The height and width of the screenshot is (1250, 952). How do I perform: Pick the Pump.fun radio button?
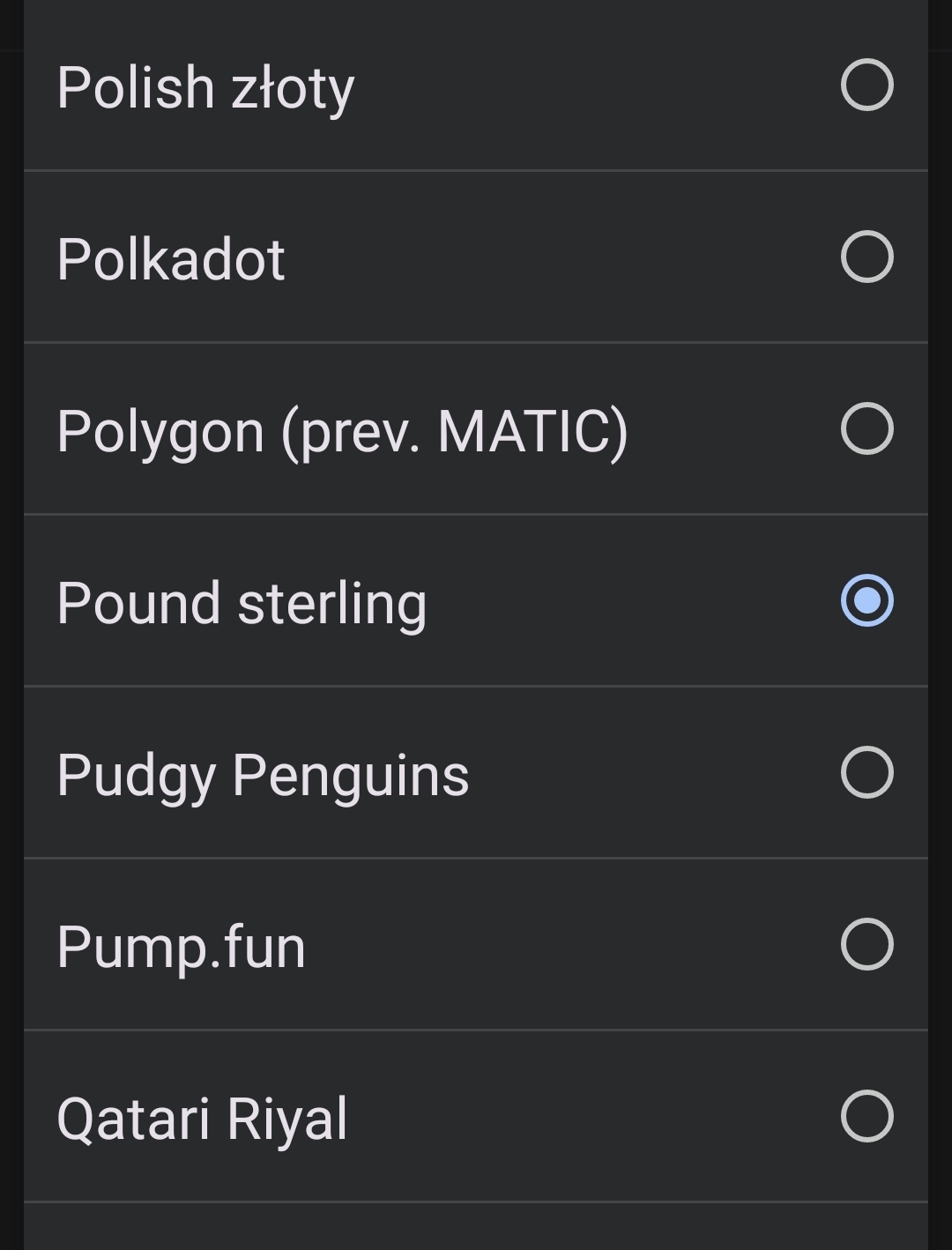[x=867, y=945]
